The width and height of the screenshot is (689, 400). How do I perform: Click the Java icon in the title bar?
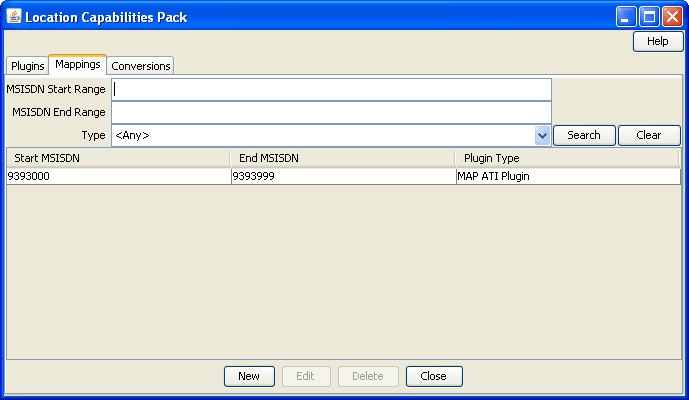point(14,17)
